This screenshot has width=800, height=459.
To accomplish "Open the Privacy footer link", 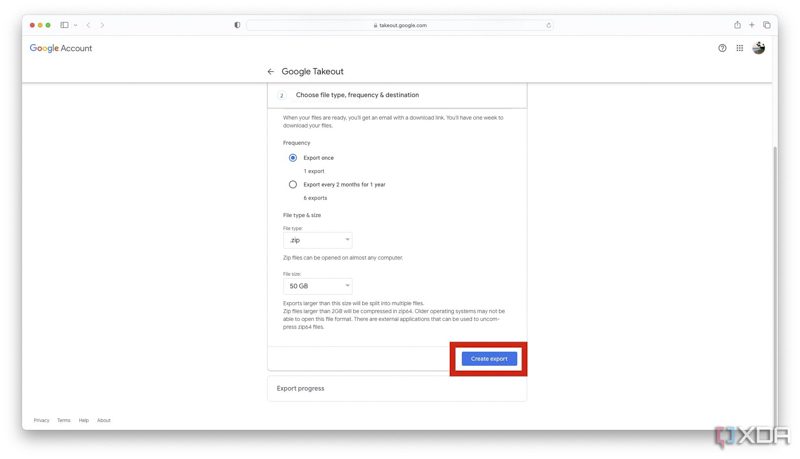I will 41,420.
